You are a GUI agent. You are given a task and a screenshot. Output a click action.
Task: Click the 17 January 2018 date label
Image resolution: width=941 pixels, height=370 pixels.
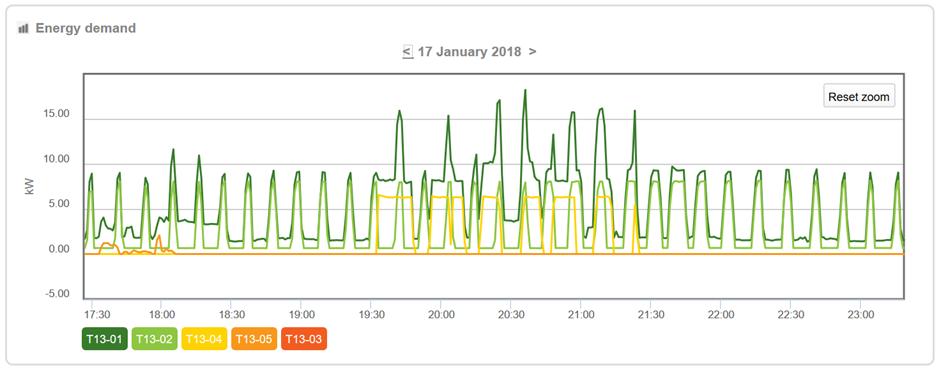[x=469, y=52]
